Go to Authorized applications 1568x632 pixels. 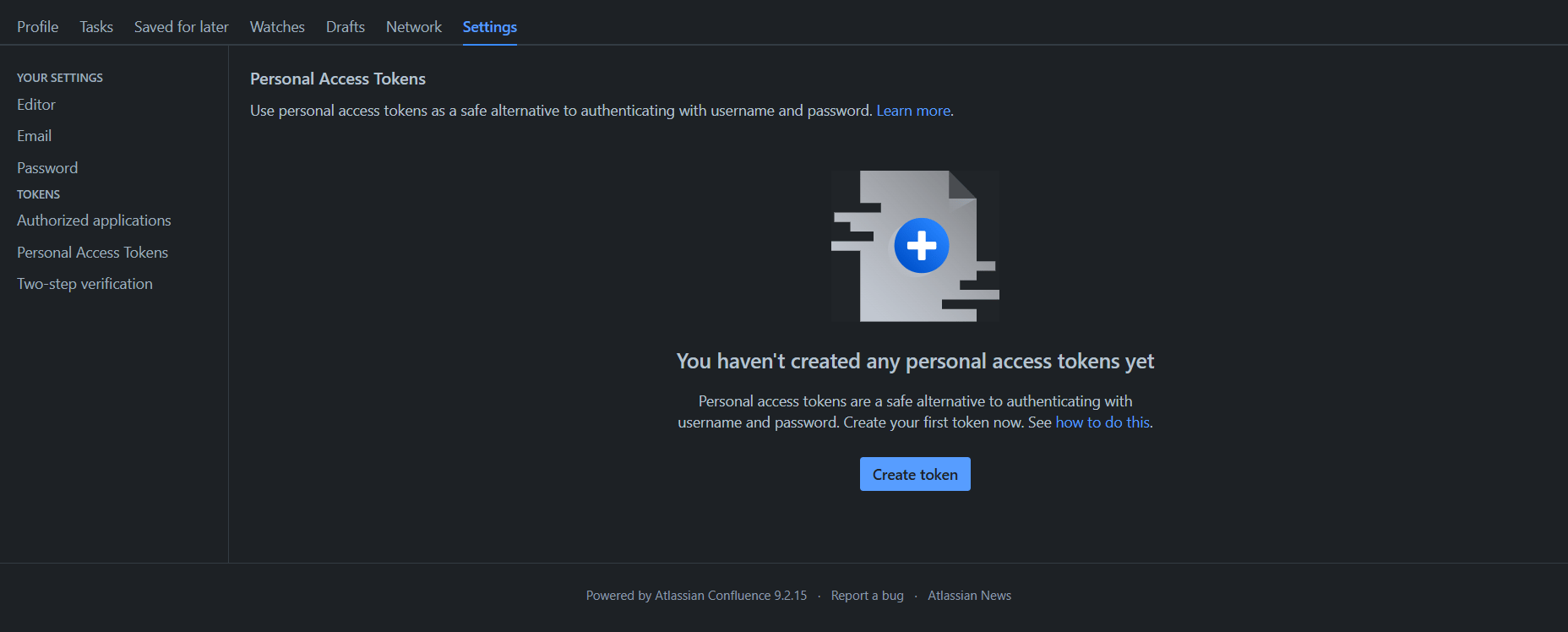(94, 221)
